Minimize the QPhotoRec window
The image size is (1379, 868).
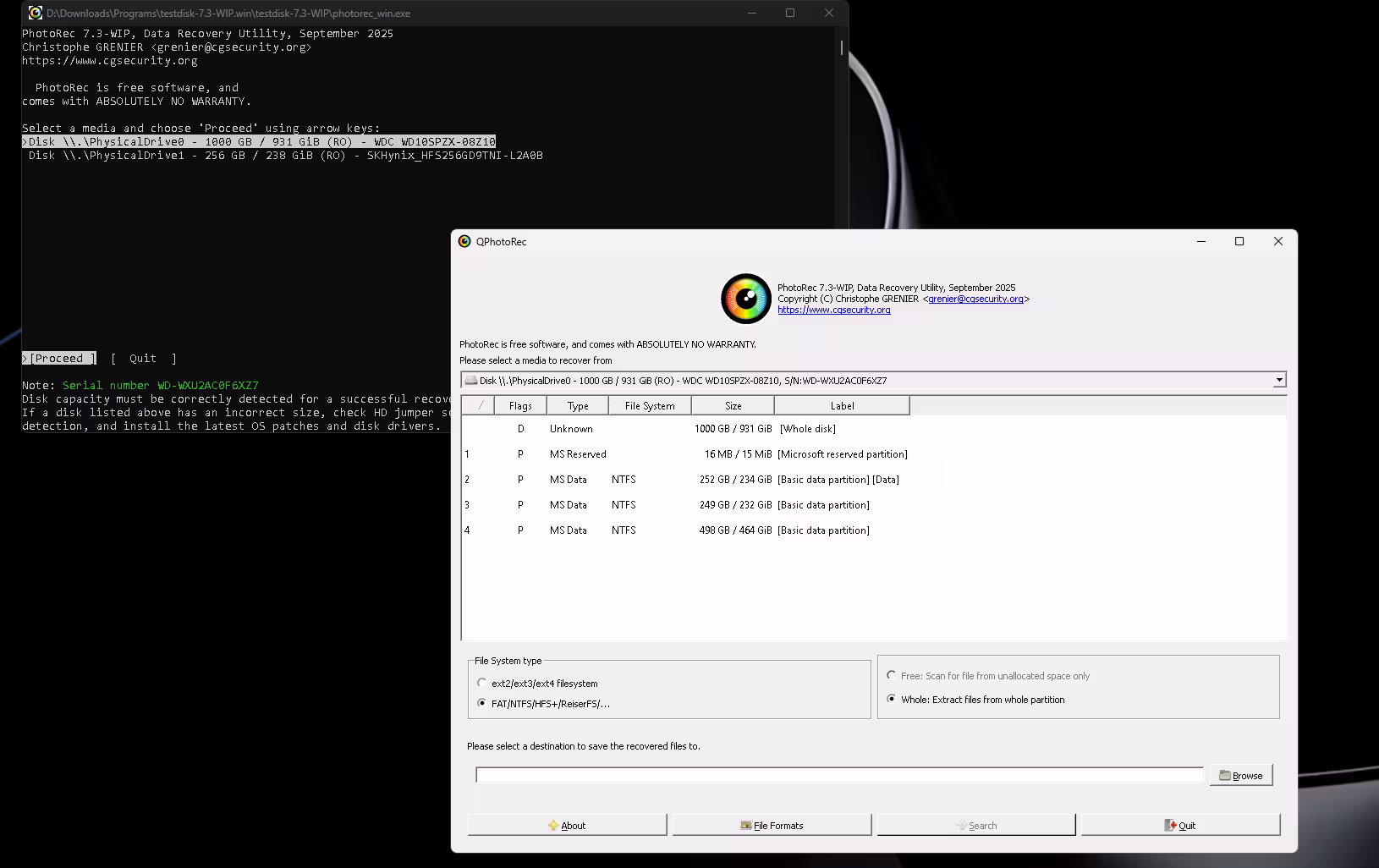tap(1200, 241)
